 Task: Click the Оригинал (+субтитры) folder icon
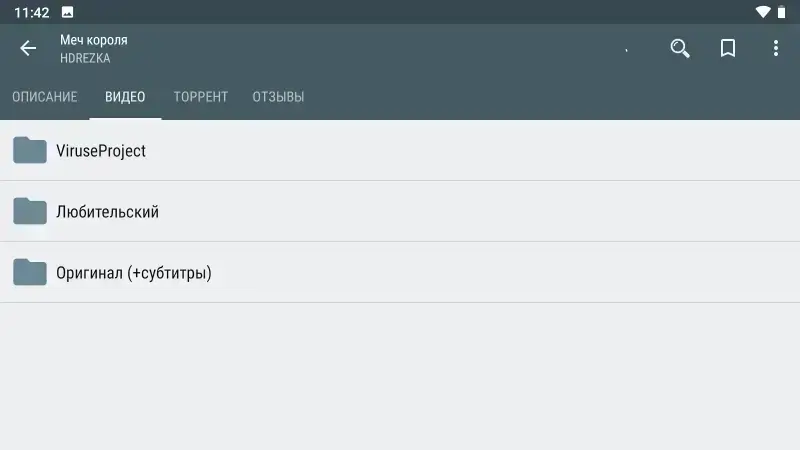(x=30, y=272)
